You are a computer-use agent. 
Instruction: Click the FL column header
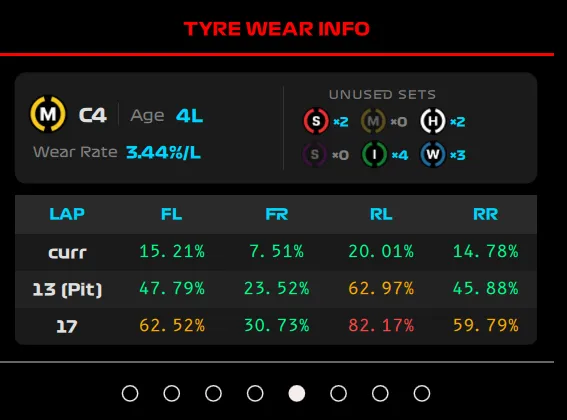click(x=171, y=214)
